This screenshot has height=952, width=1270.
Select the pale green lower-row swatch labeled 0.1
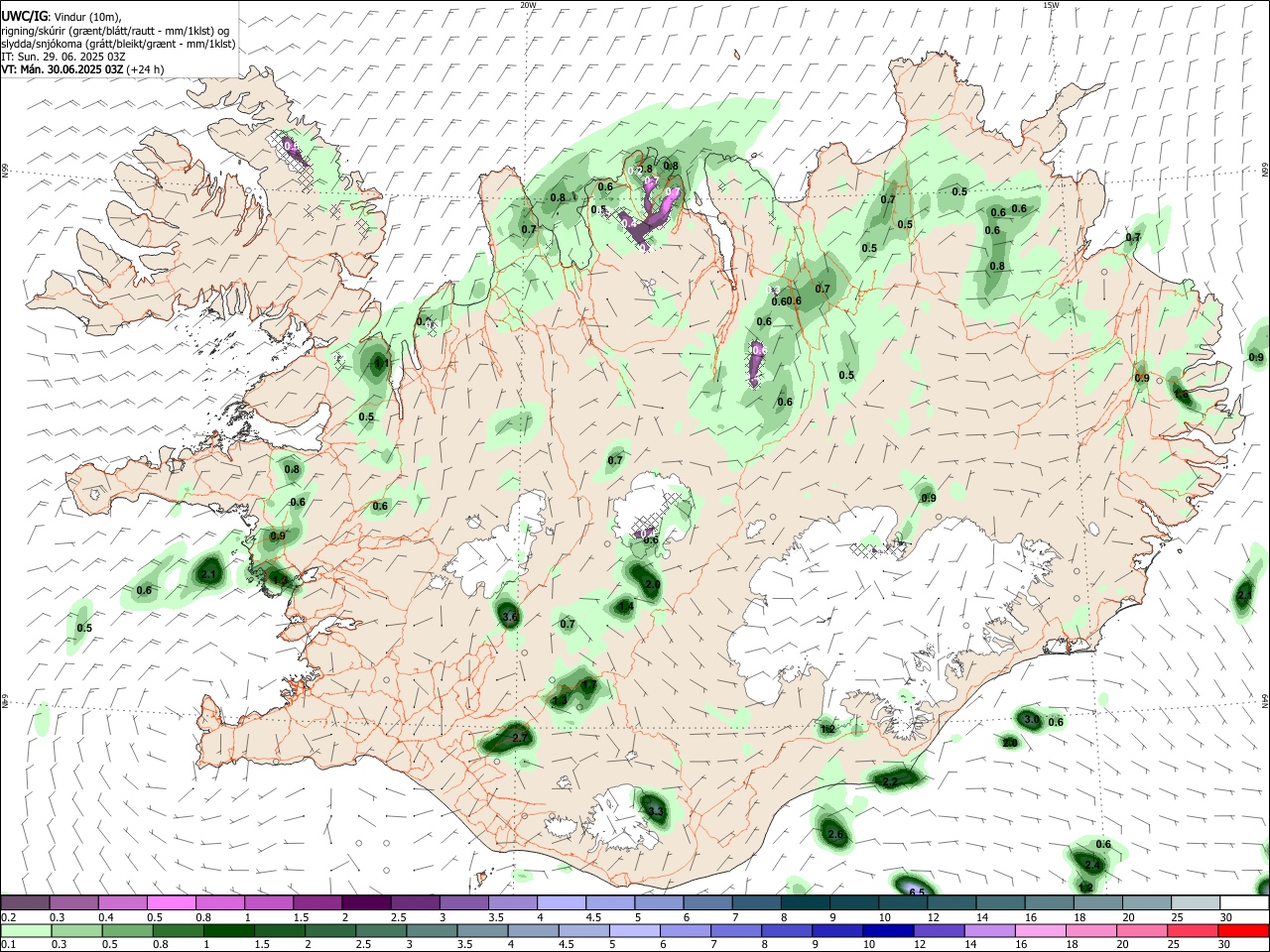(x=27, y=930)
